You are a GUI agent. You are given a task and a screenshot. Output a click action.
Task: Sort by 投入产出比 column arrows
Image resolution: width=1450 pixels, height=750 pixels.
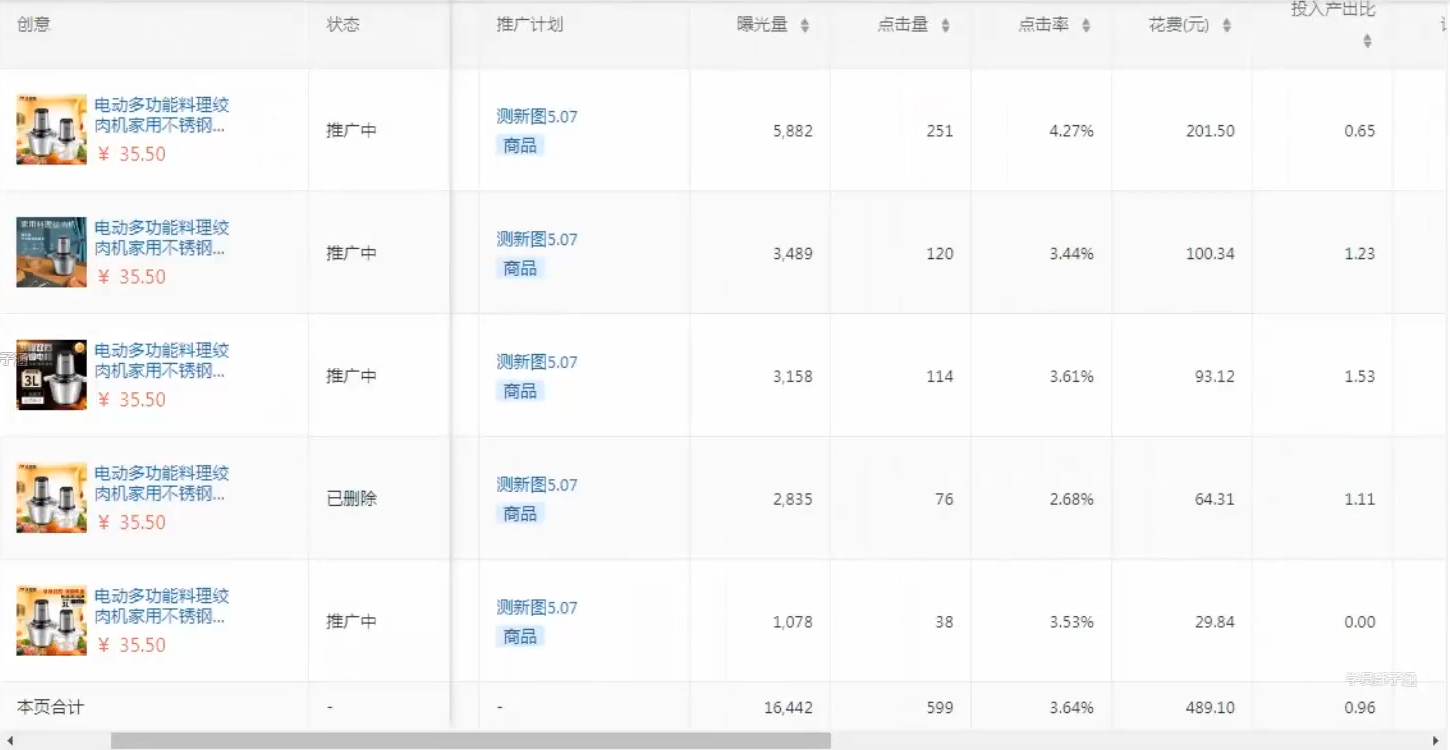1367,41
